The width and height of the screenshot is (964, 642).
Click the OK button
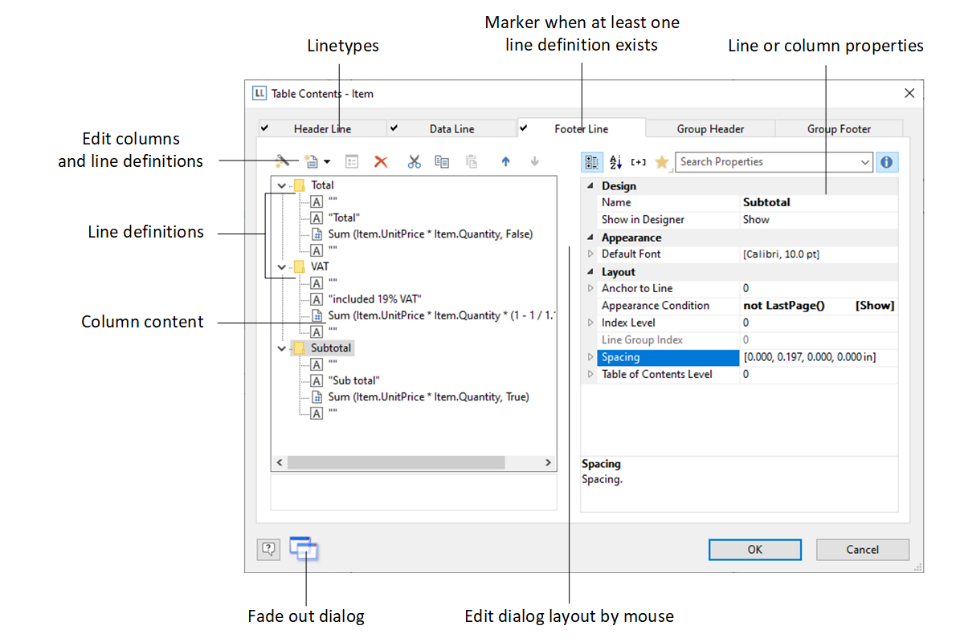click(754, 549)
